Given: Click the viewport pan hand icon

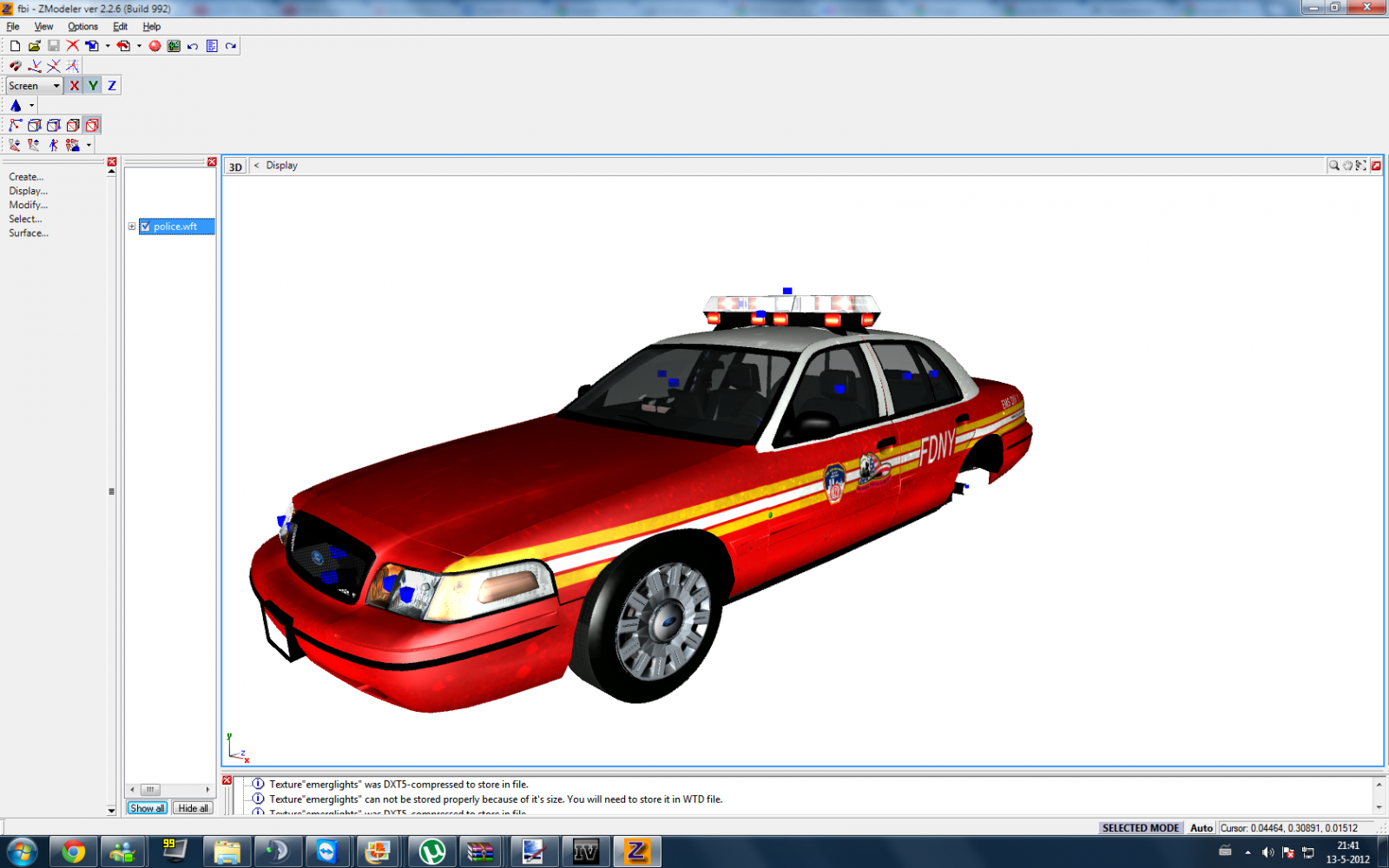Looking at the screenshot, I should pos(1347,166).
